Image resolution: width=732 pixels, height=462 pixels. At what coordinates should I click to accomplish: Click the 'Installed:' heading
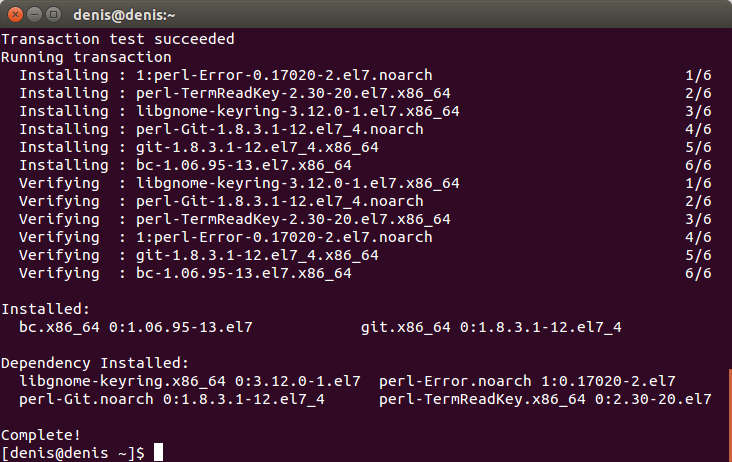45,309
